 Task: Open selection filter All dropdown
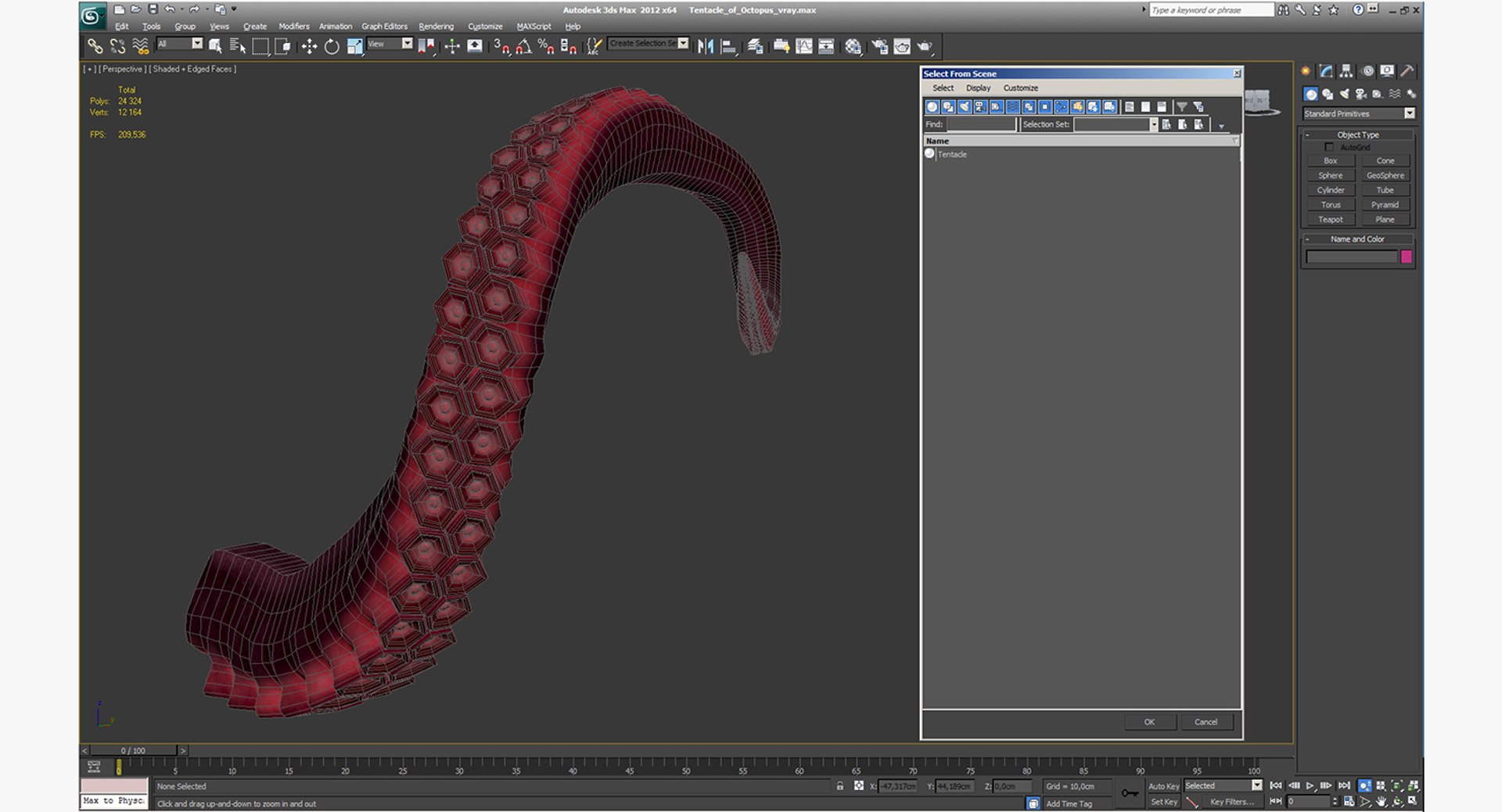pyautogui.click(x=180, y=45)
